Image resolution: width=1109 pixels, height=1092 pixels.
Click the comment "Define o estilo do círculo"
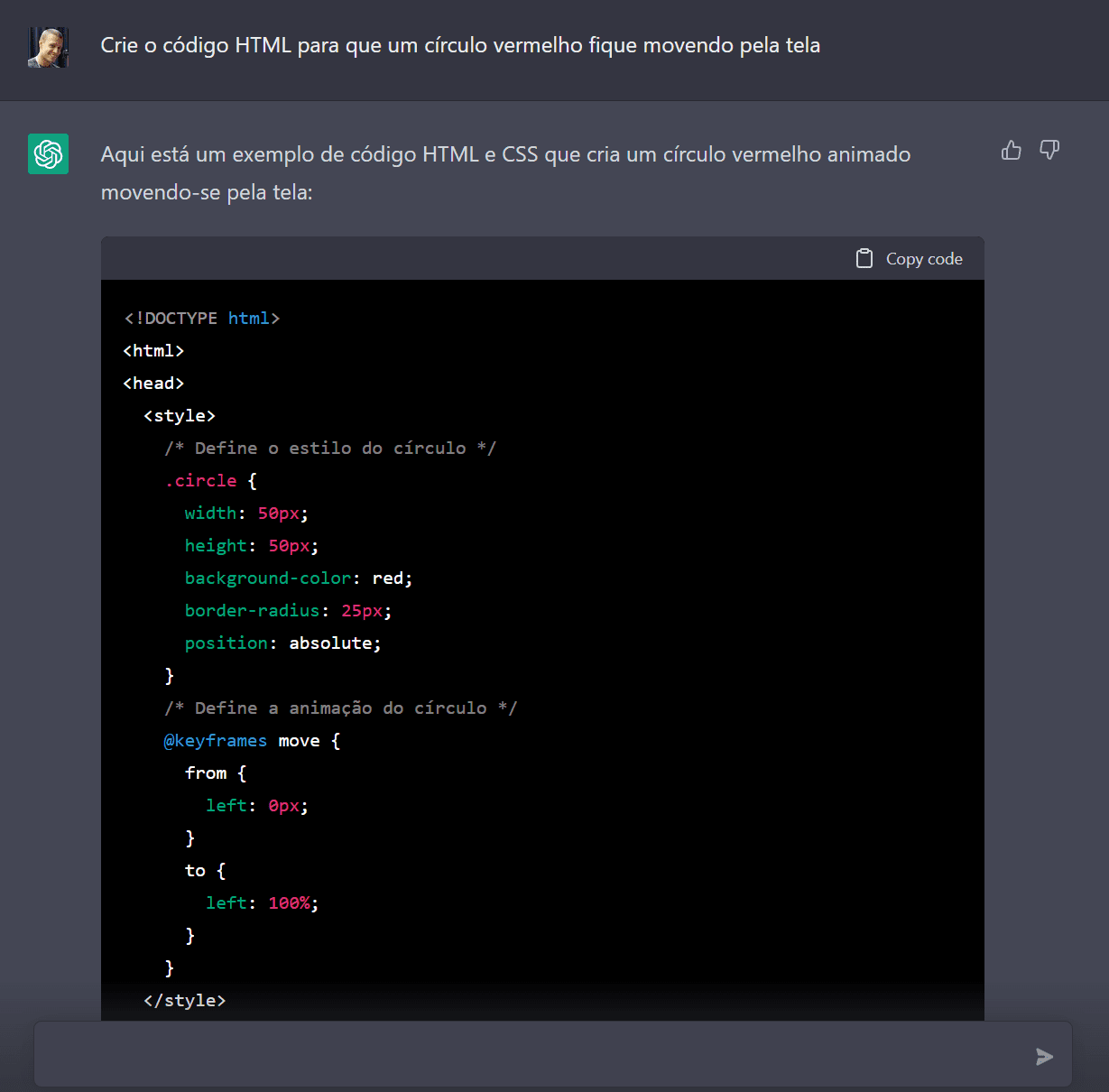pyautogui.click(x=330, y=449)
